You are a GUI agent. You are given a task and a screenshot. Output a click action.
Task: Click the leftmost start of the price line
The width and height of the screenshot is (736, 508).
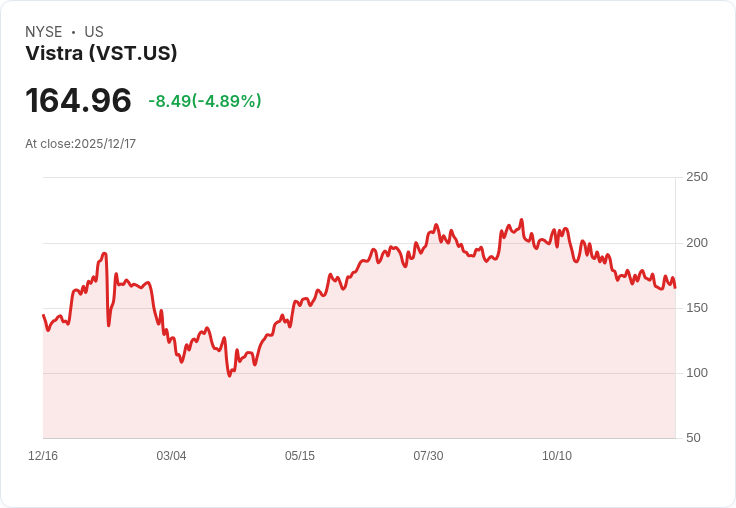pyautogui.click(x=43, y=315)
